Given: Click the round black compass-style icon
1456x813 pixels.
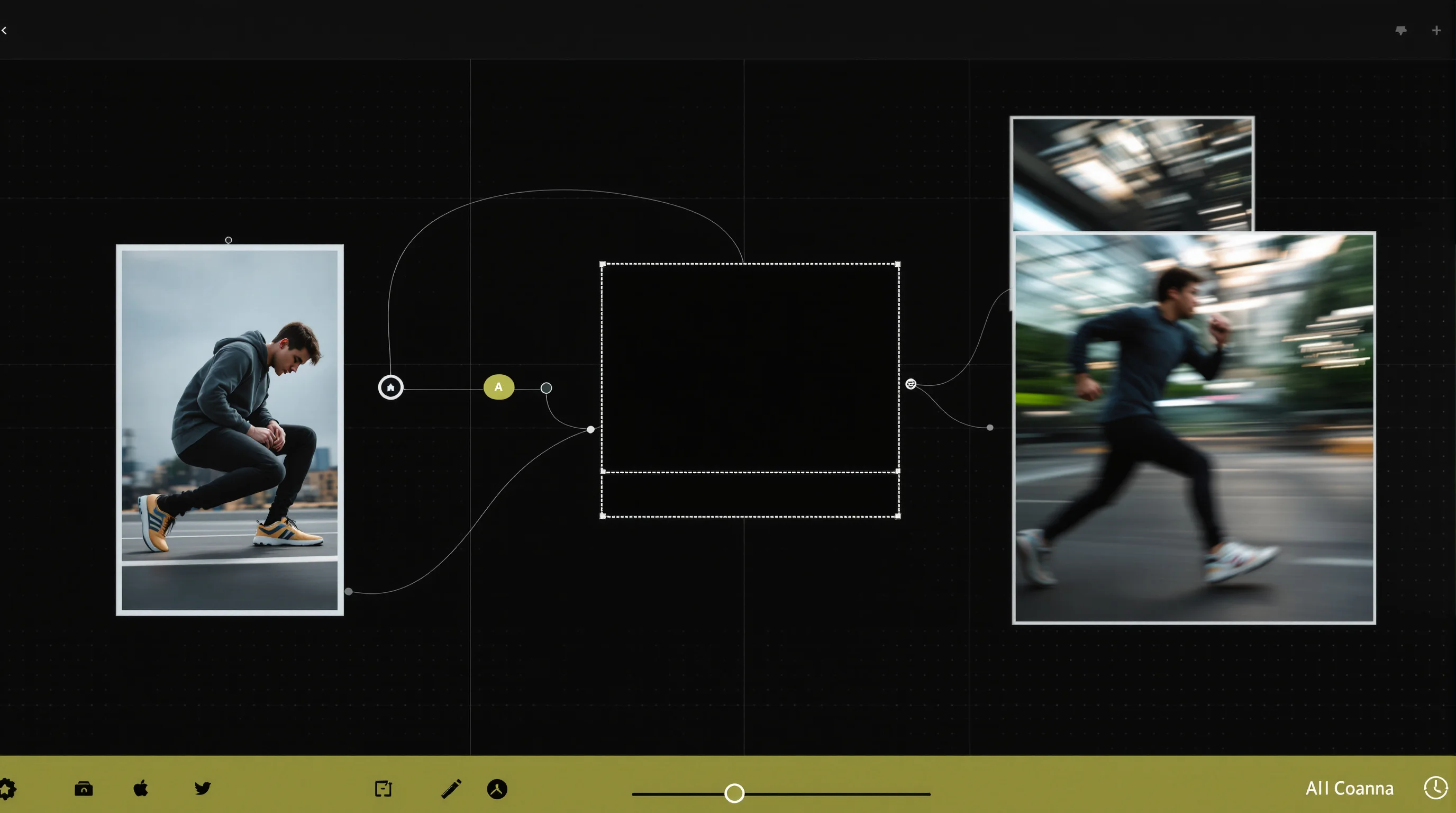Looking at the screenshot, I should click(x=497, y=789).
